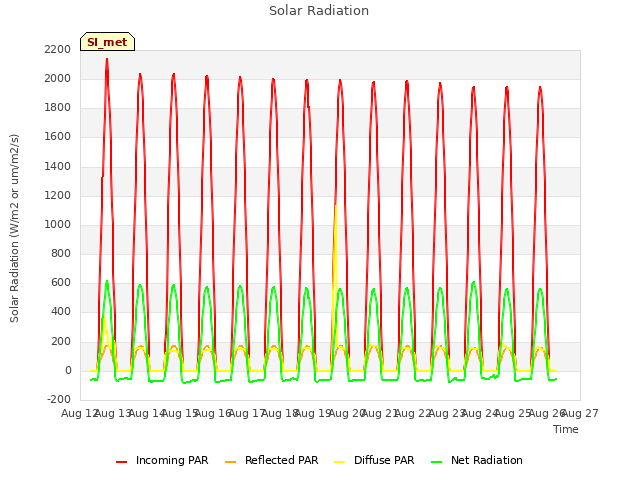Click the 2000 y-axis tick label
This screenshot has width=640, height=480.
58,78
